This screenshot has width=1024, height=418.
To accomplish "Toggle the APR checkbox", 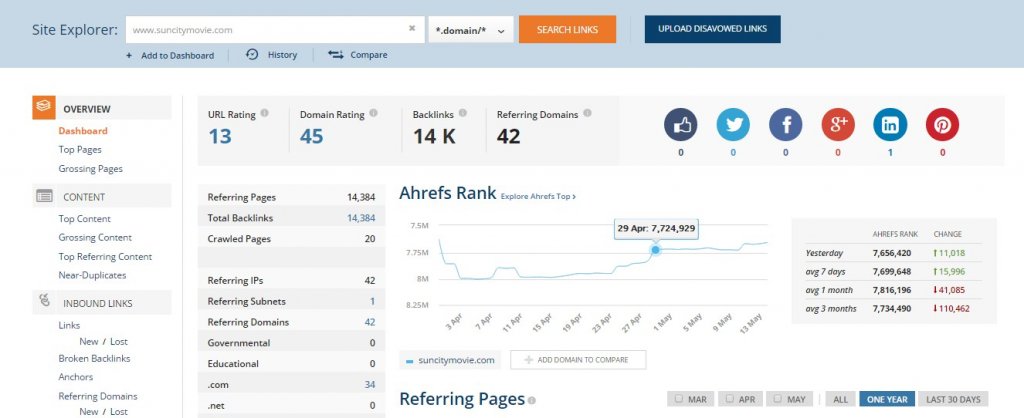I will click(730, 398).
